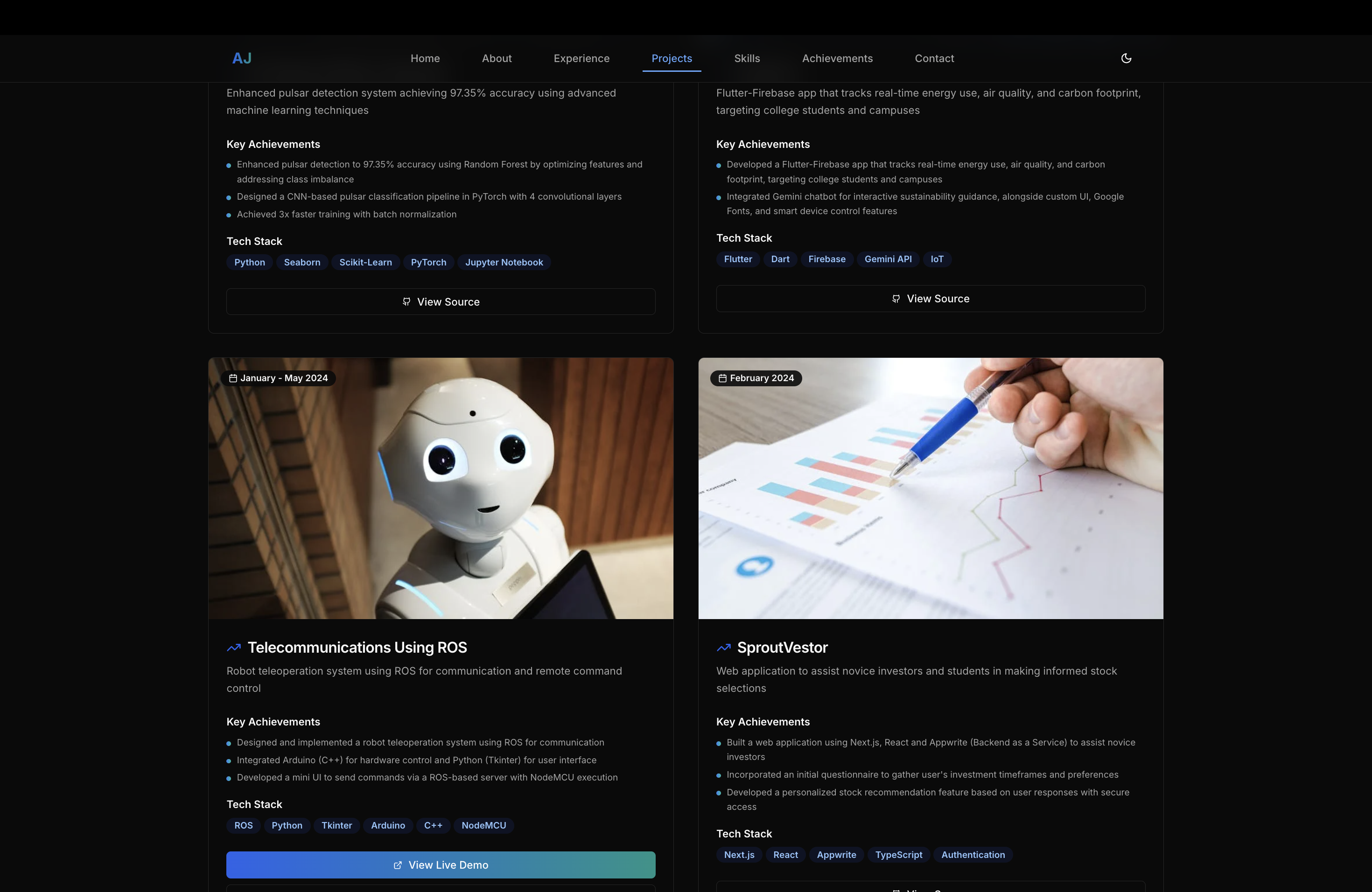
Task: Navigate to the Achievements section
Action: click(x=837, y=58)
